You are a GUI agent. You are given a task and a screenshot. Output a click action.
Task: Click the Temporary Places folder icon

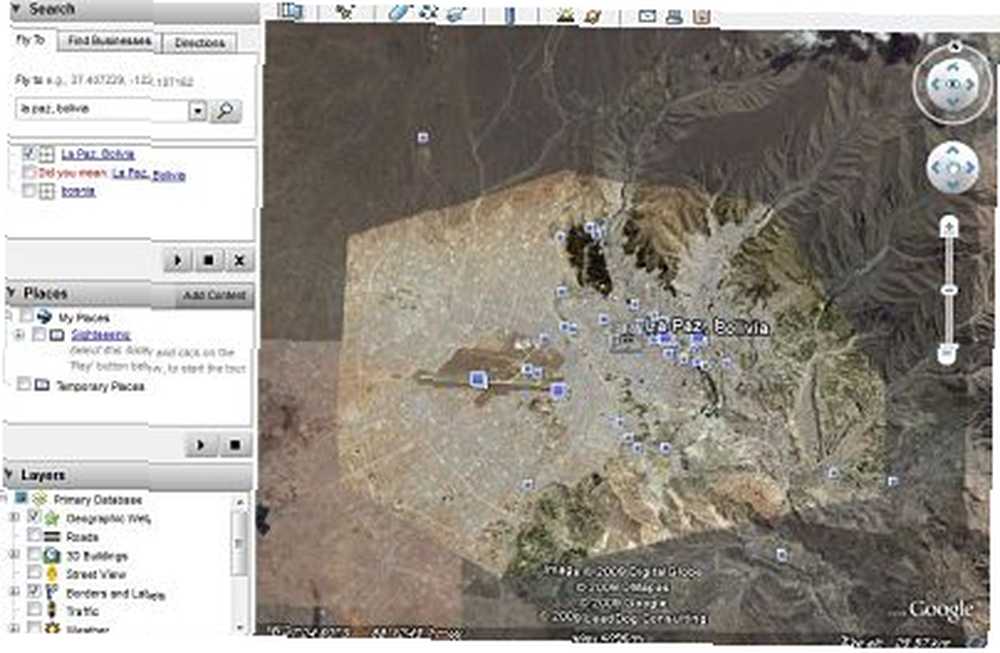[x=42, y=385]
